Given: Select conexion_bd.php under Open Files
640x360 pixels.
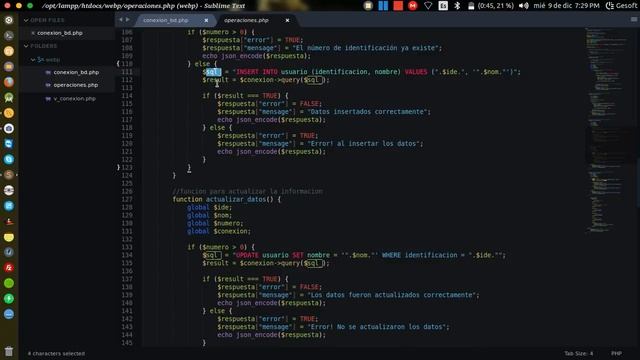Looking at the screenshot, I should click(x=60, y=33).
